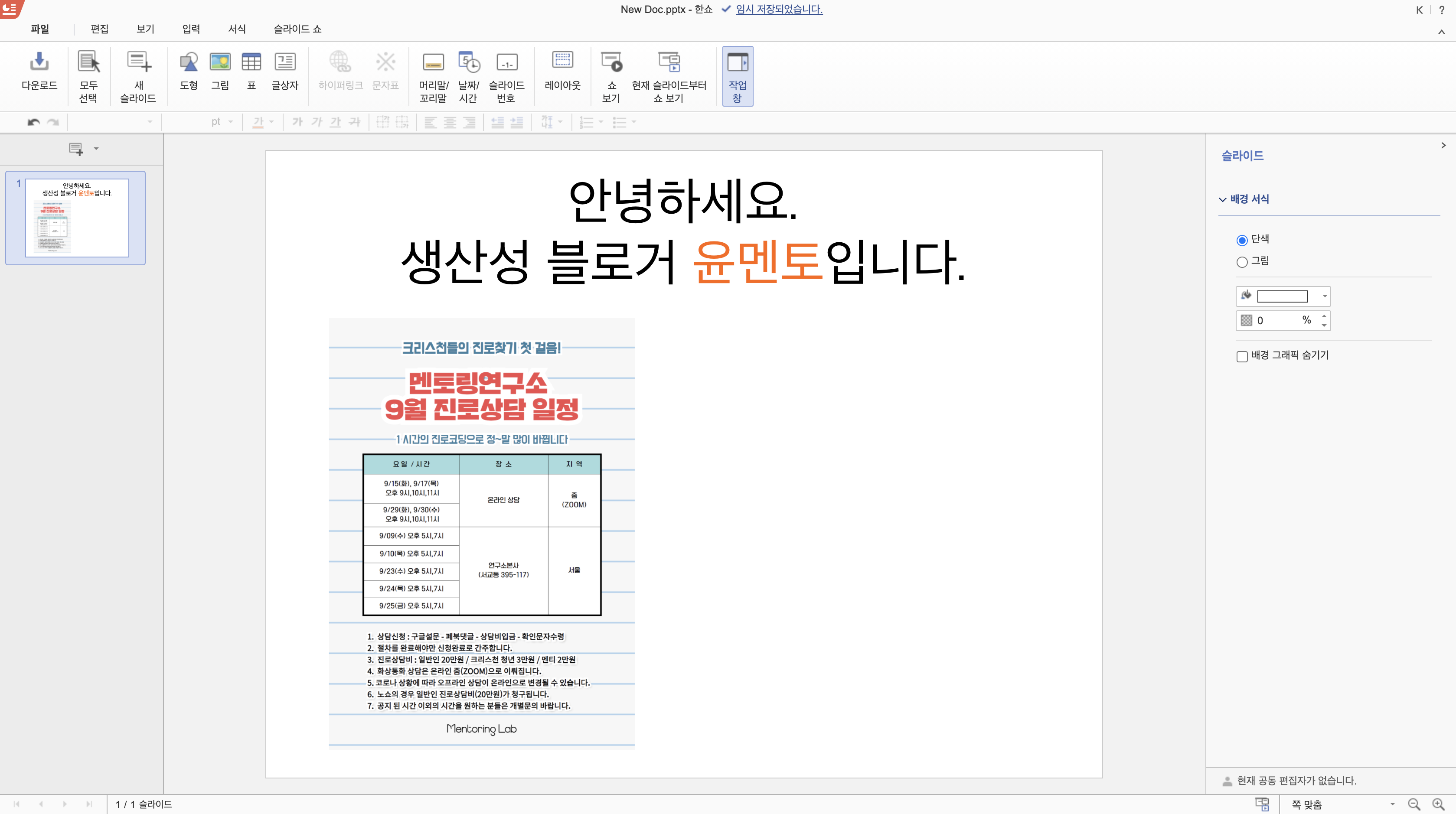
Task: Insert a shape with 도형 icon
Action: (188, 62)
